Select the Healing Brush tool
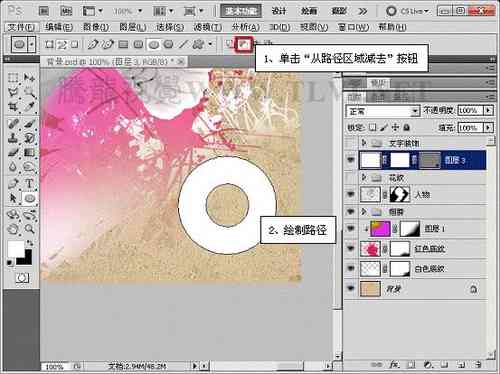The image size is (500, 374). click(x=13, y=124)
